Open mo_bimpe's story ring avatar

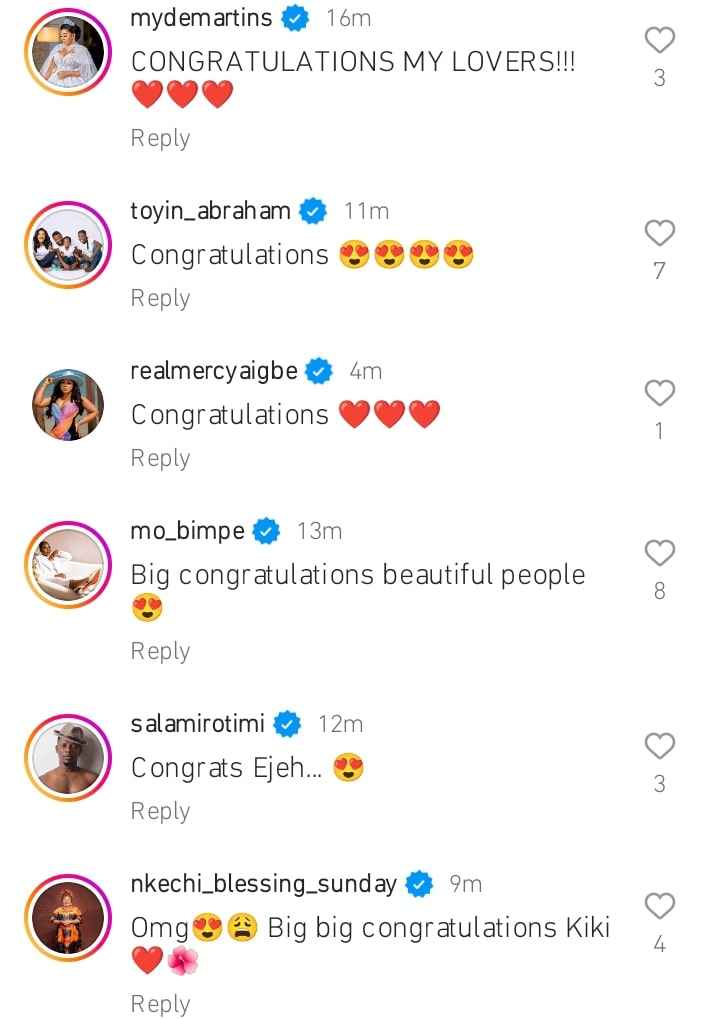click(68, 565)
